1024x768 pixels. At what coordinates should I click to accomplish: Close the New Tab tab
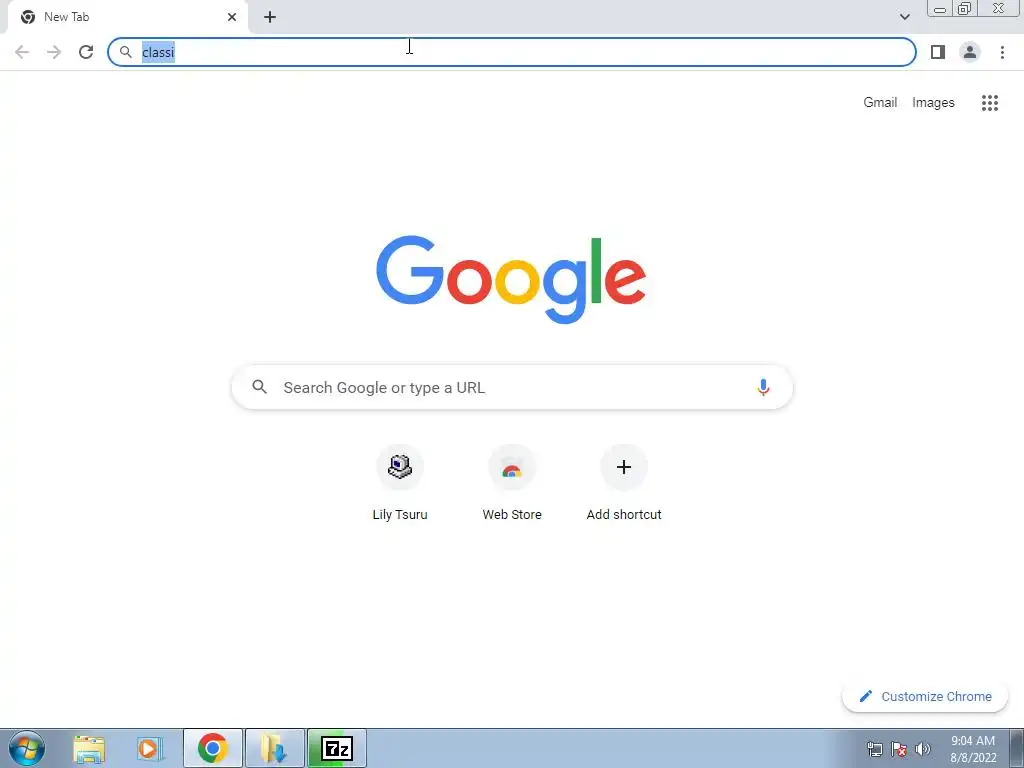(x=232, y=17)
